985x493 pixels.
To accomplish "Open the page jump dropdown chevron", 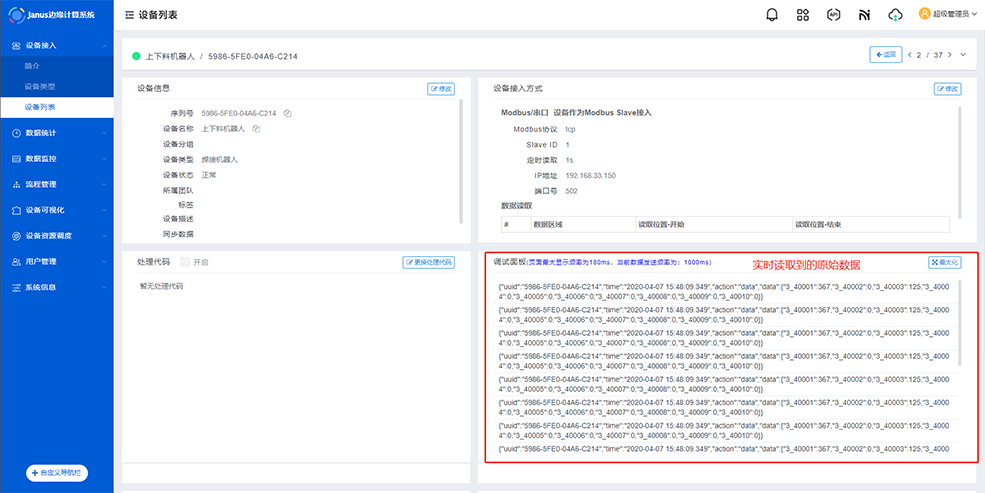I will pos(963,55).
